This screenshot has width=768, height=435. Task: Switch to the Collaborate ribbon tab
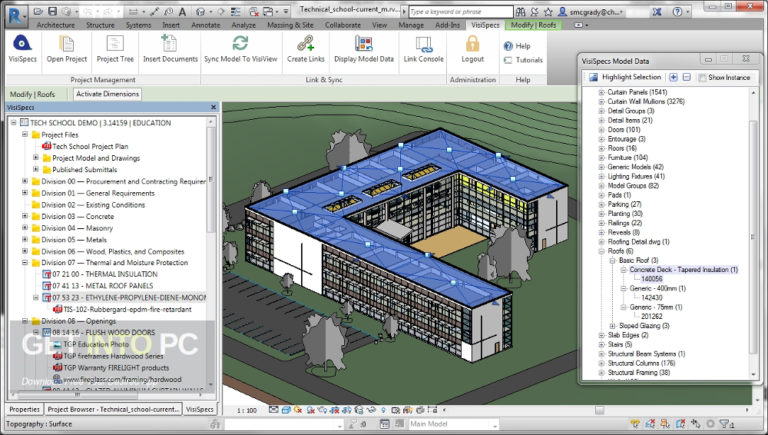pyautogui.click(x=342, y=25)
